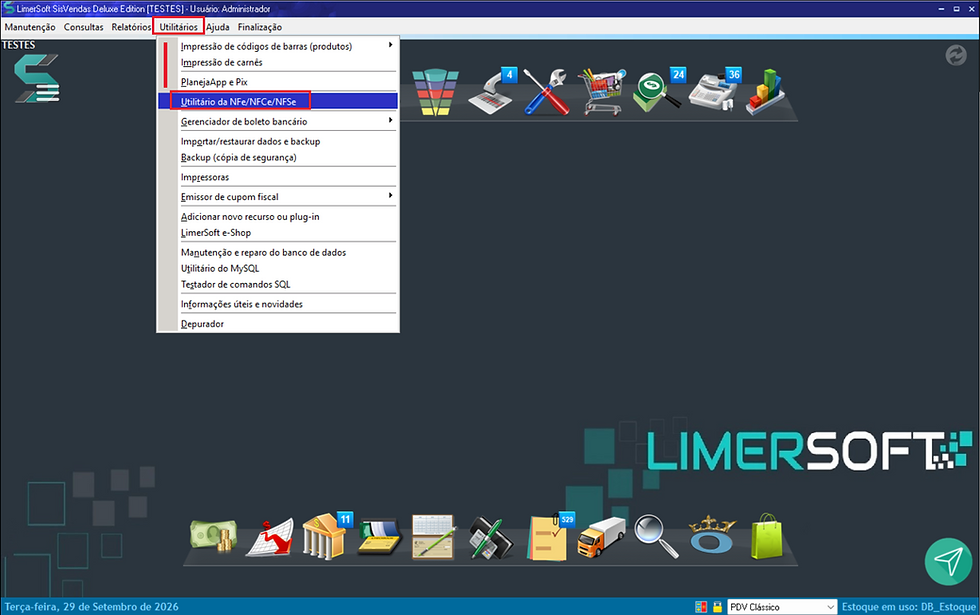980x615 pixels.
Task: Open the PDV Clássico dropdown
Action: [782, 606]
